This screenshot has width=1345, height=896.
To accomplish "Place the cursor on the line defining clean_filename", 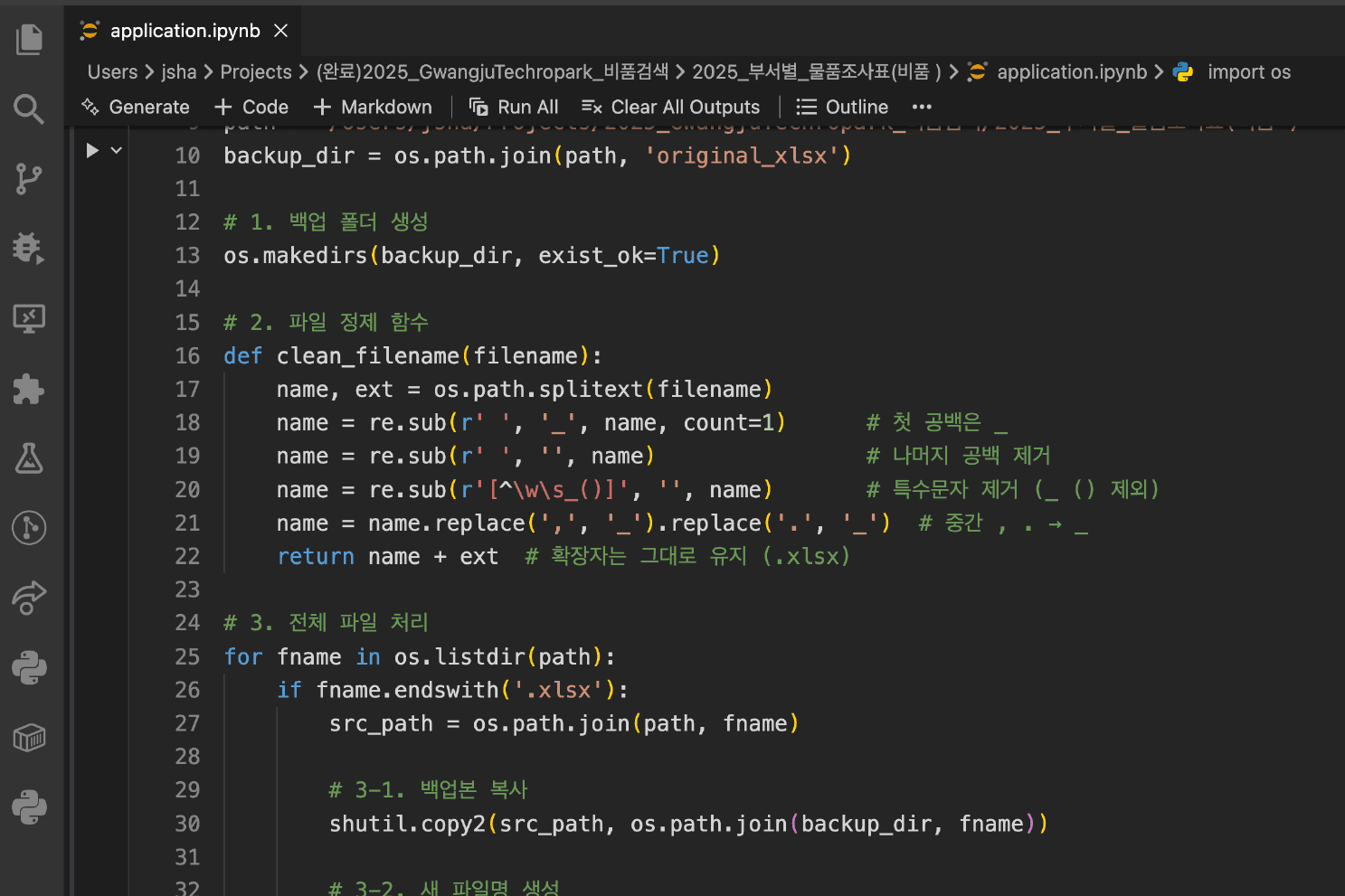I will click(x=412, y=356).
